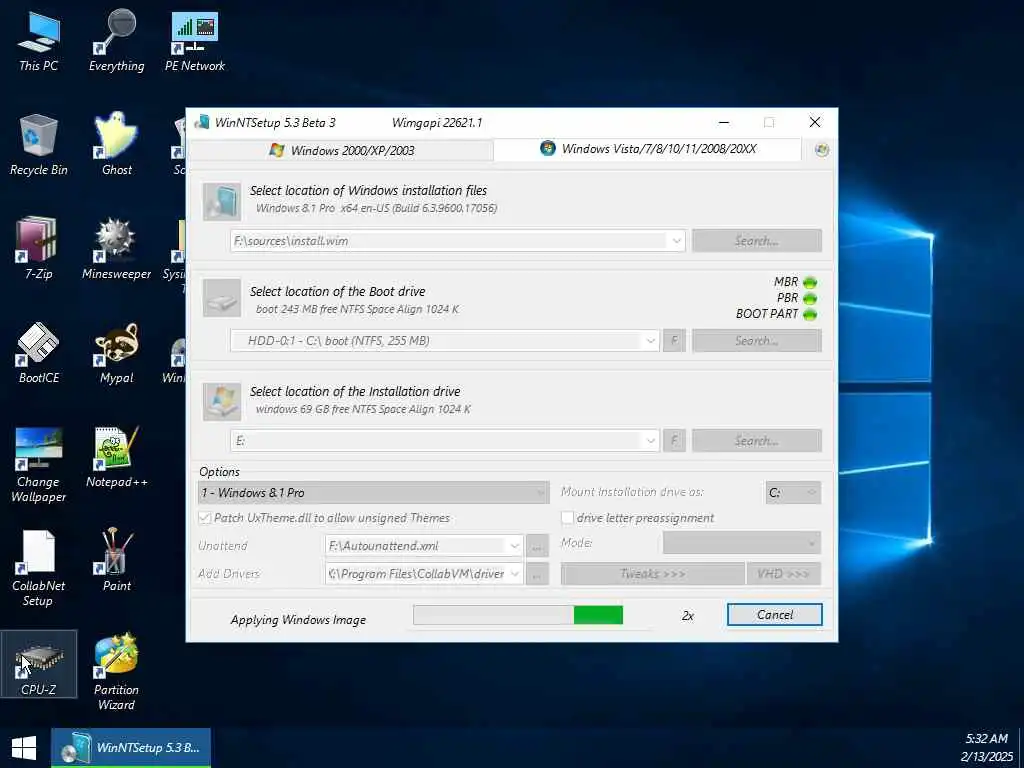Click the 2x speed indicator text
The height and width of the screenshot is (768, 1024).
688,616
